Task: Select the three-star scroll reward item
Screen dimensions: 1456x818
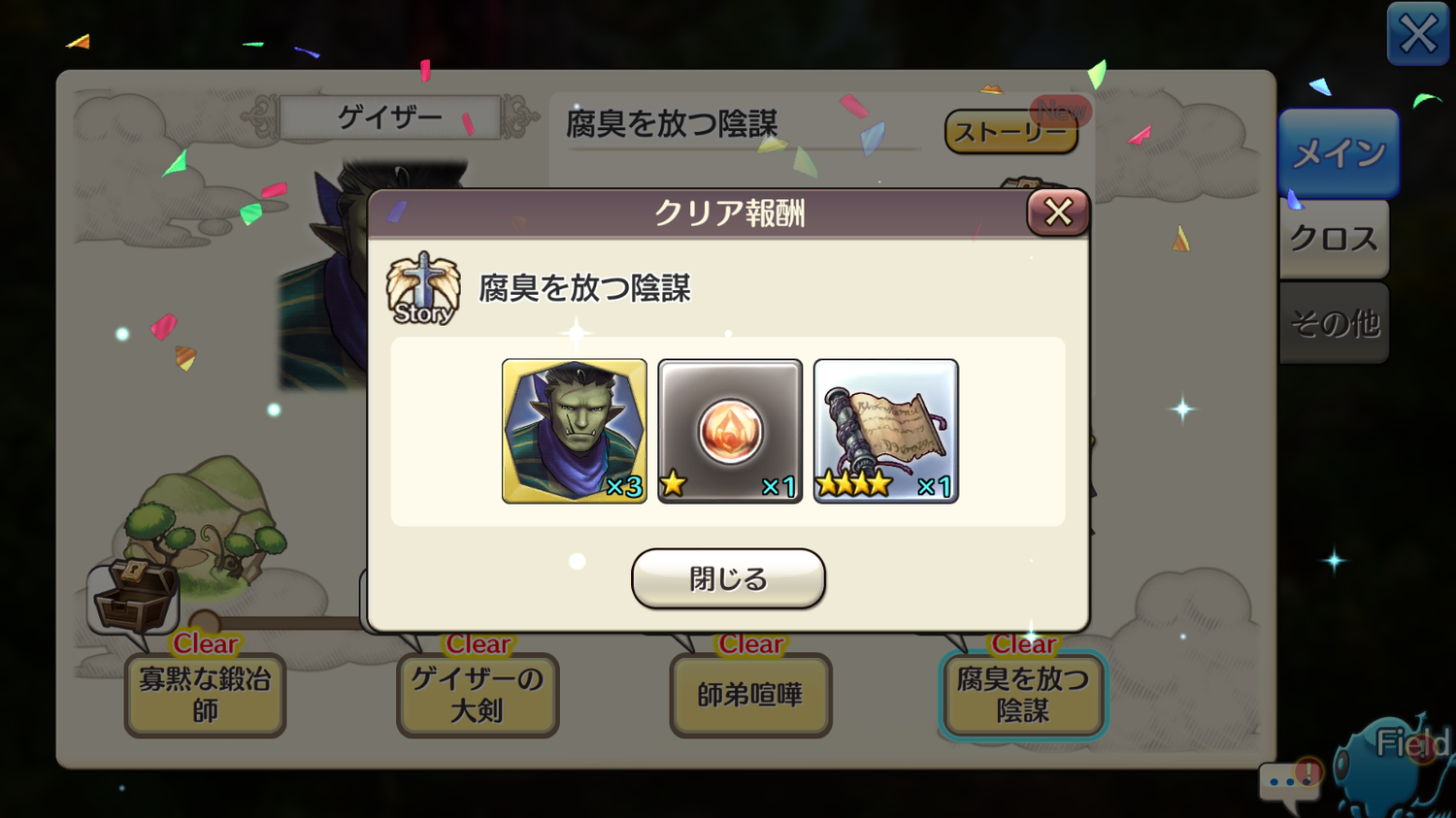Action: tap(885, 431)
